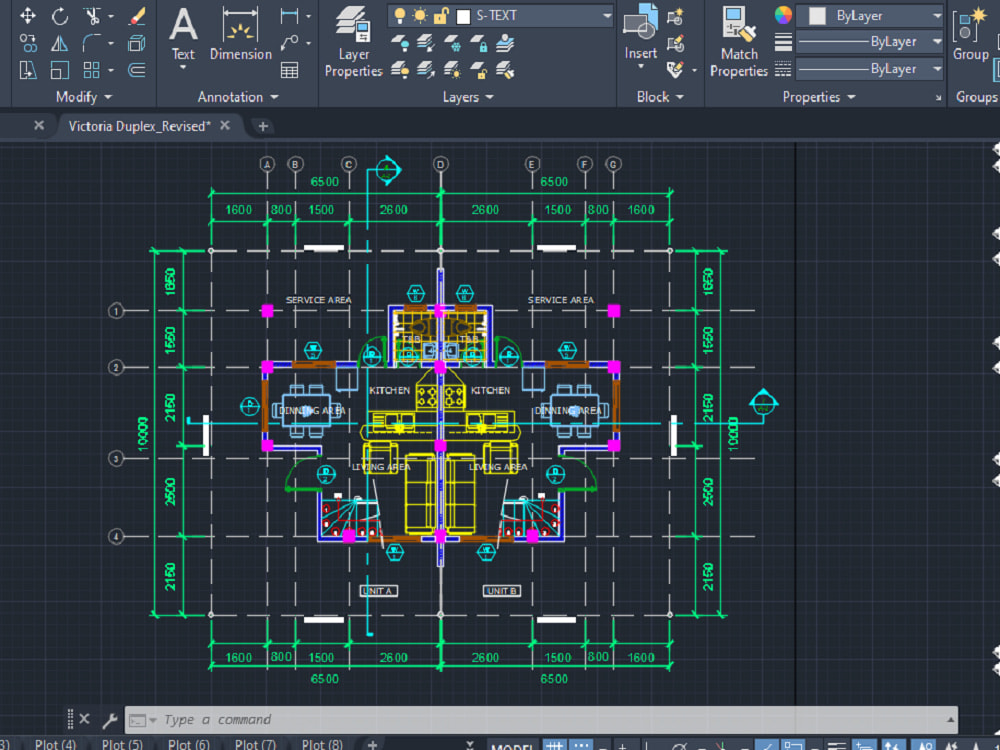Select the Mirror tool in Modify panel

(59, 42)
